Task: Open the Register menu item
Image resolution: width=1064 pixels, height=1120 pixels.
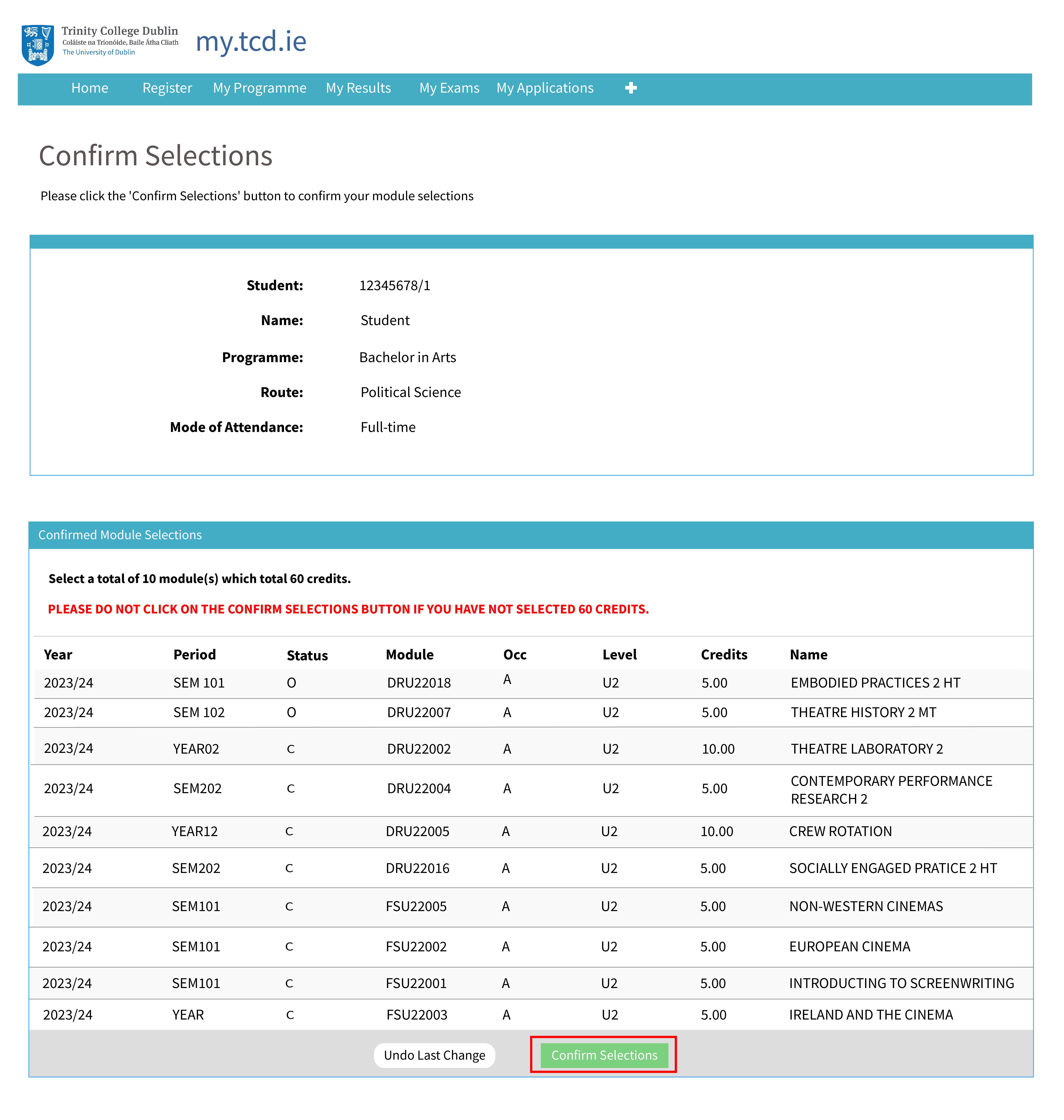Action: [x=167, y=88]
